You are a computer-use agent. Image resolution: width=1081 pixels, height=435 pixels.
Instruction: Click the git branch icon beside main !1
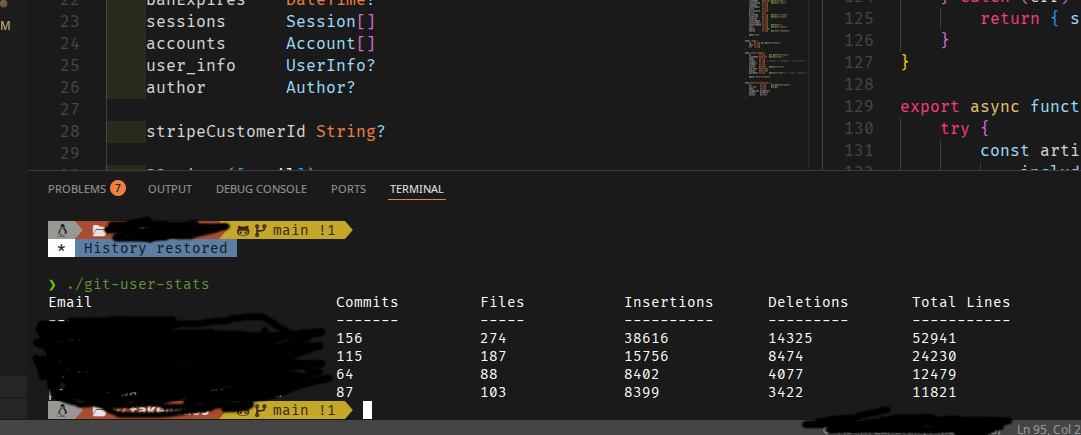click(260, 230)
